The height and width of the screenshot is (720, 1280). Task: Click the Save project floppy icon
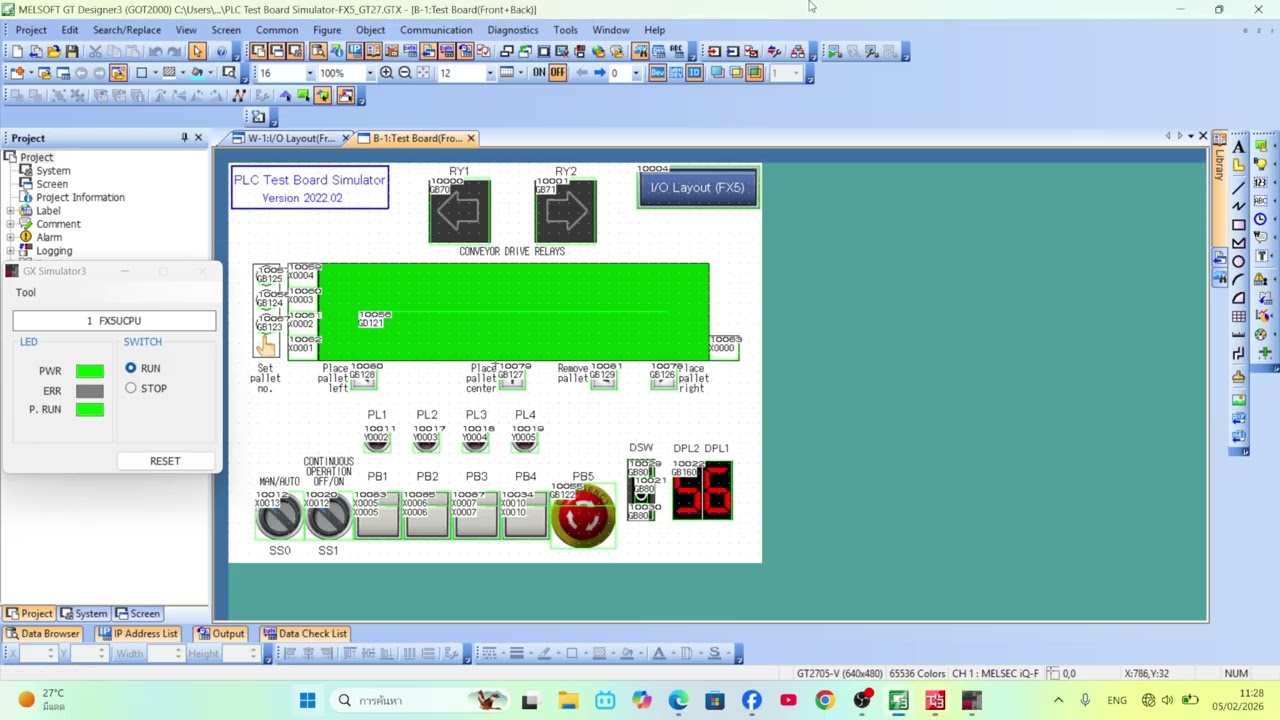coord(72,51)
